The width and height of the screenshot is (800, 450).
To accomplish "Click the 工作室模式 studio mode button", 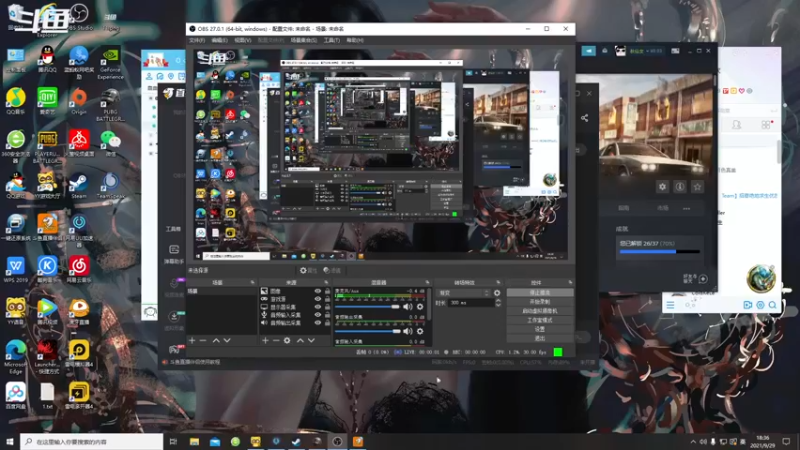I will (x=540, y=320).
